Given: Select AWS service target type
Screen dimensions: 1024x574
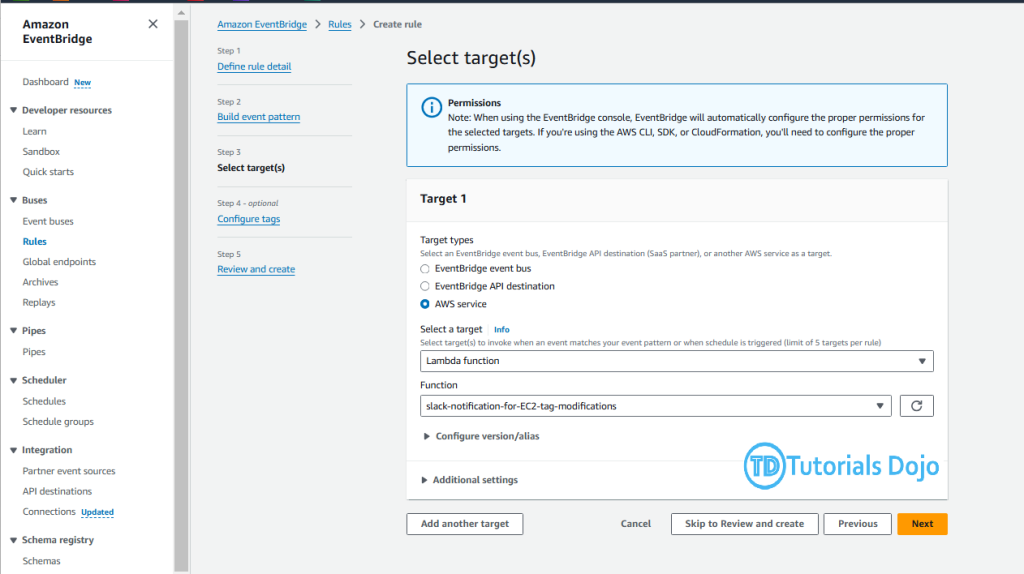Looking at the screenshot, I should coord(425,304).
